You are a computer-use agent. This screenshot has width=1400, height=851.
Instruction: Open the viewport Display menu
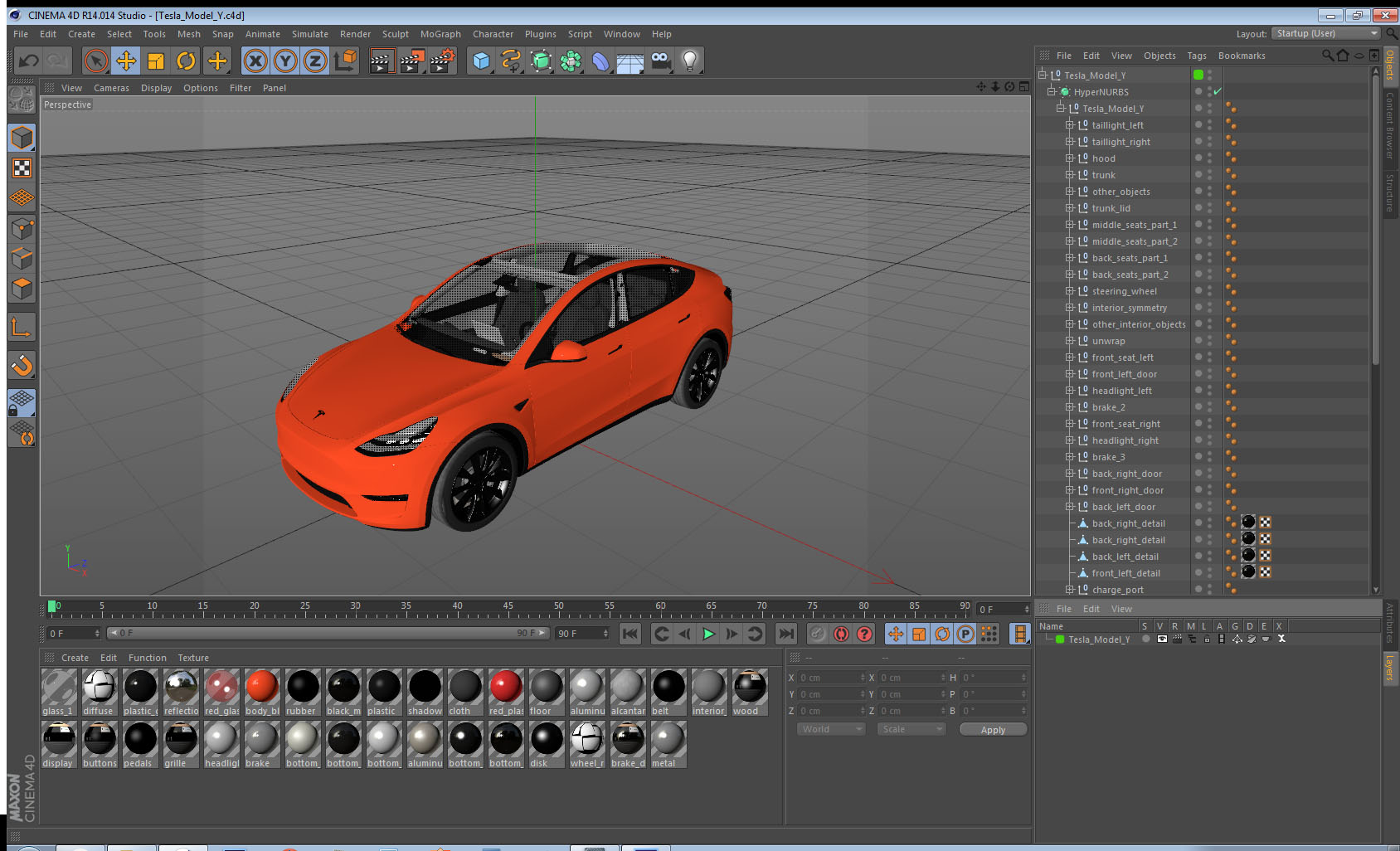tap(156, 88)
